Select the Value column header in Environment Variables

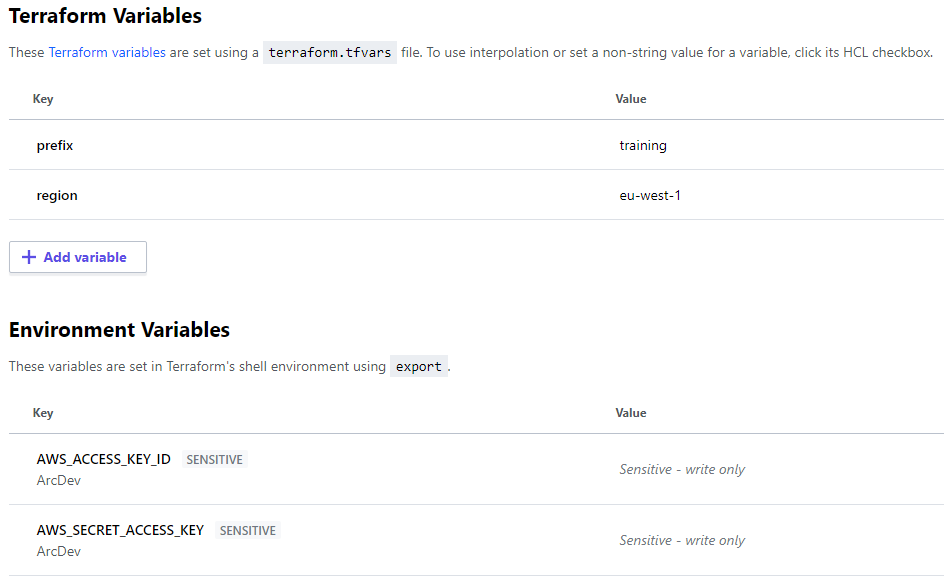tap(631, 413)
